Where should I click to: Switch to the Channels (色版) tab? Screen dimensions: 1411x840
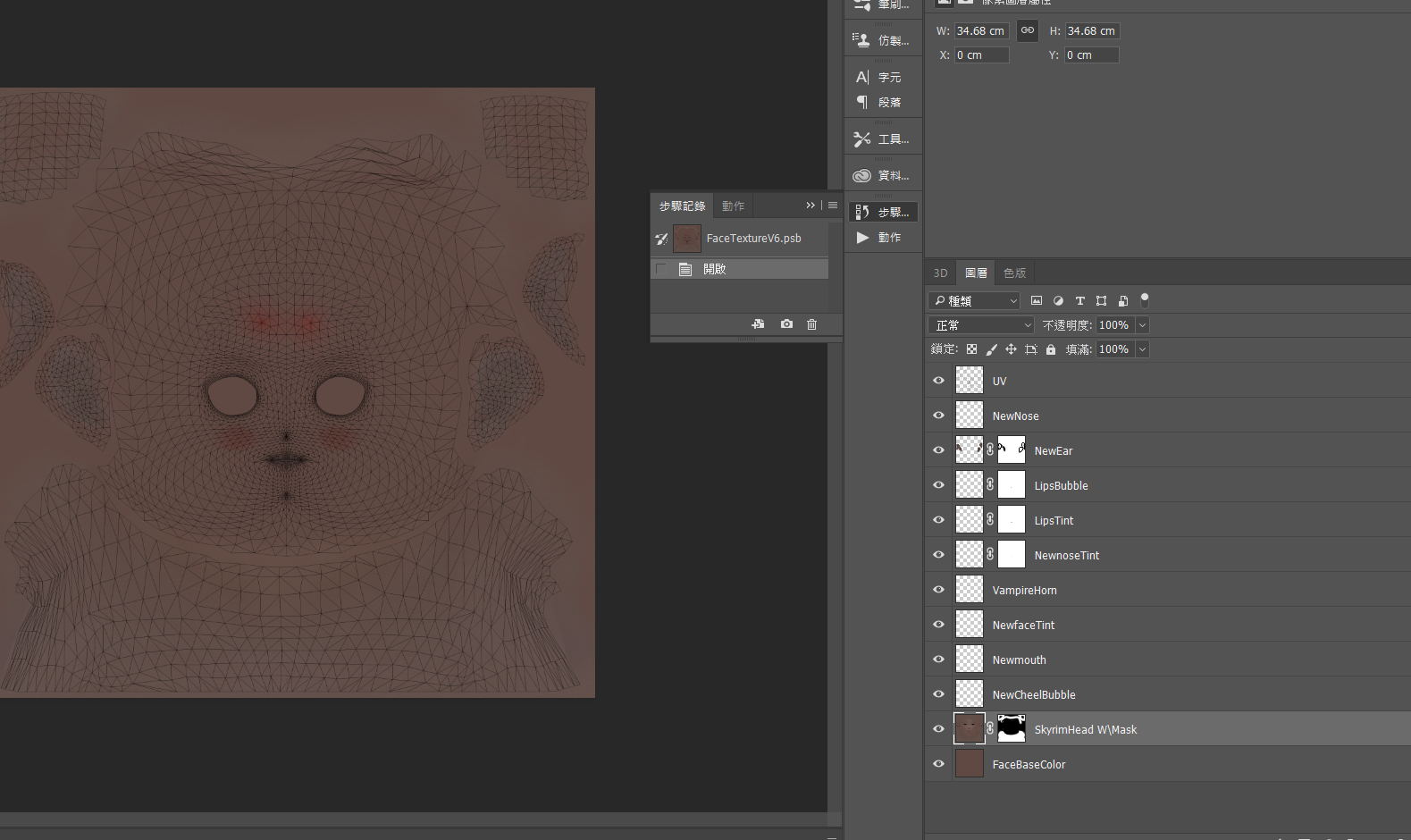pos(1015,273)
